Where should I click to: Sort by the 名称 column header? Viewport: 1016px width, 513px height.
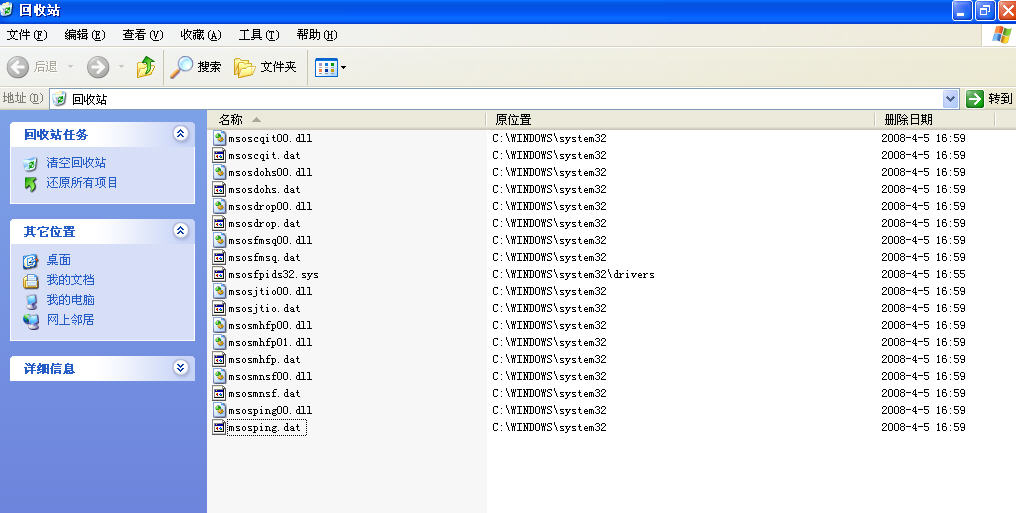point(347,120)
